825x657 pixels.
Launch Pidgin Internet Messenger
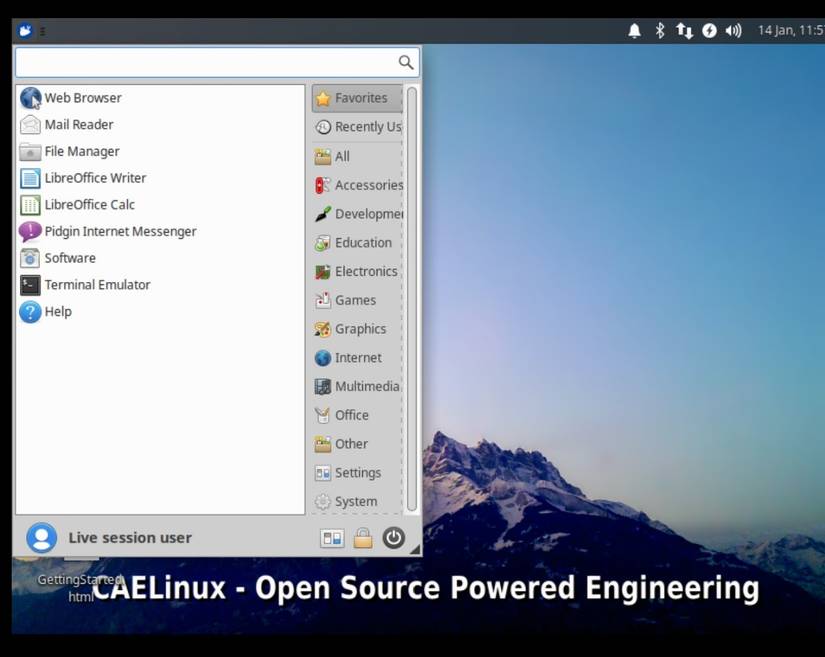tap(160, 231)
